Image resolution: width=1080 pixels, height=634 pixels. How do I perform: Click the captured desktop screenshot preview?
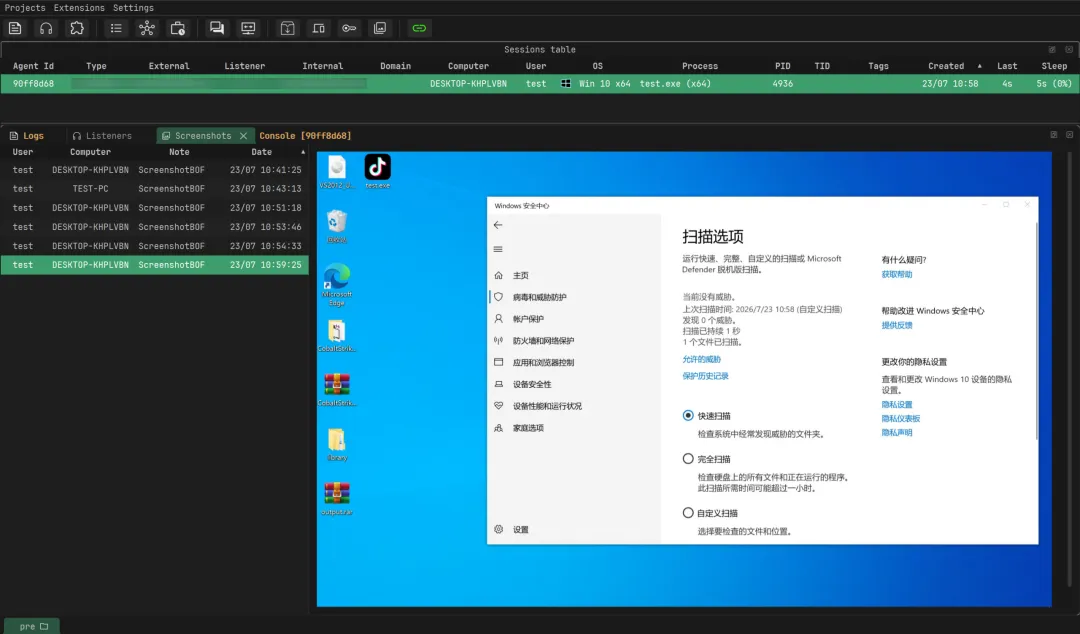684,379
